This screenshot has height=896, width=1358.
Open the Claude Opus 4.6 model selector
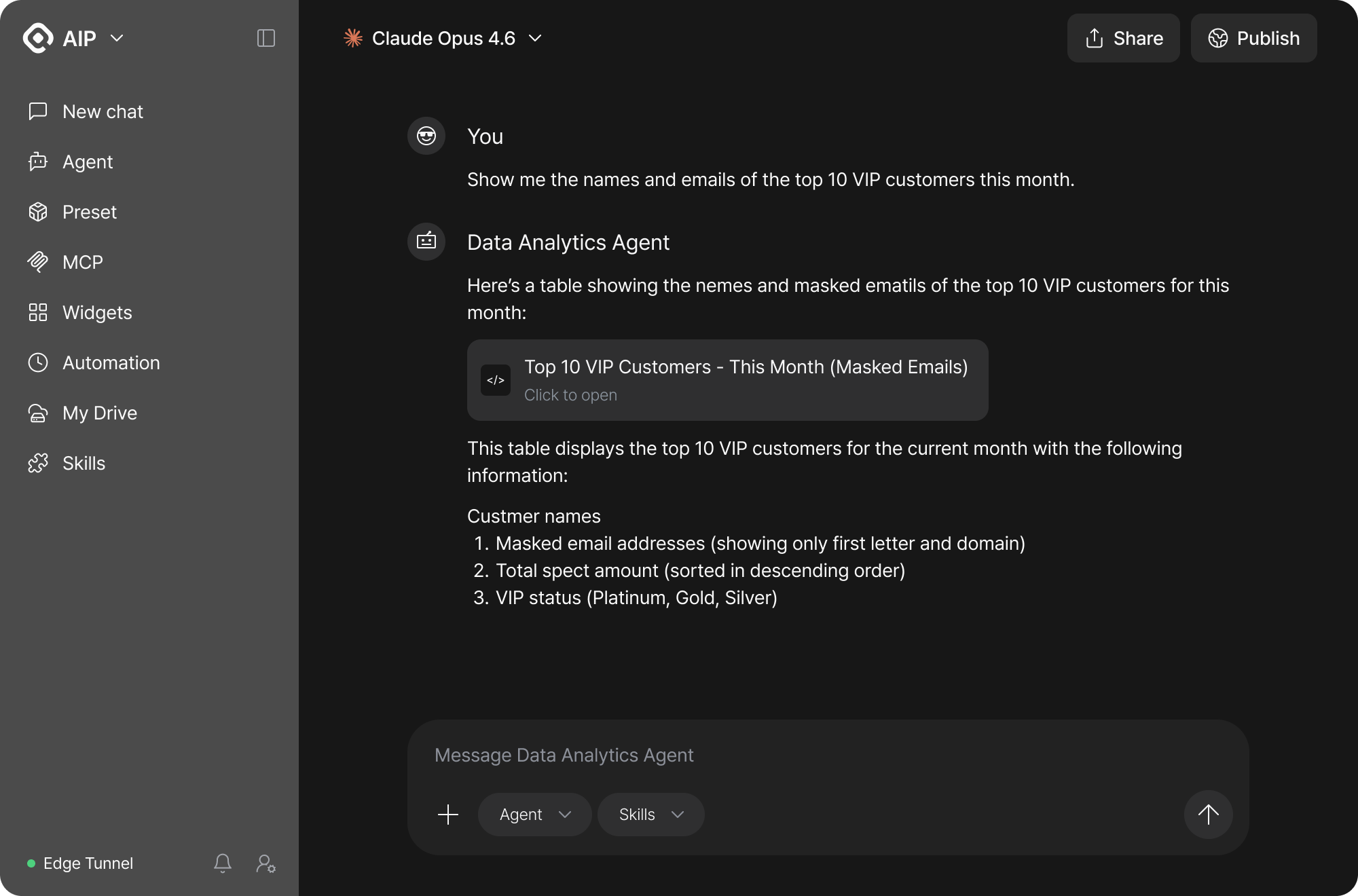443,38
